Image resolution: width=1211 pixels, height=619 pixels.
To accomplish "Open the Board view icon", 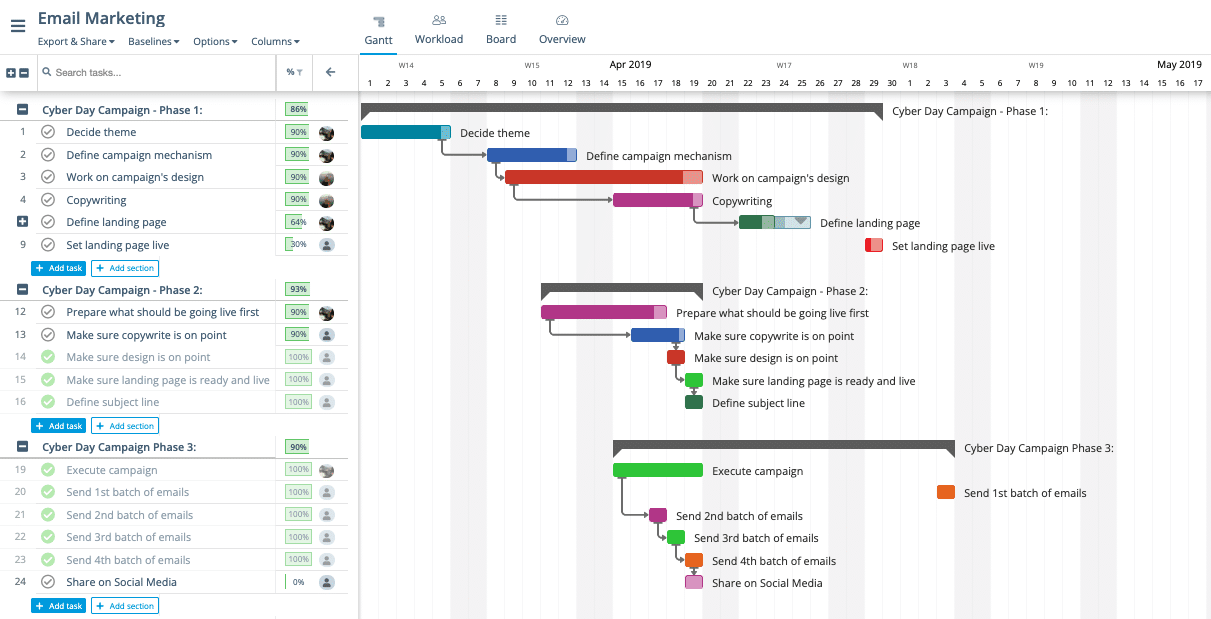I will point(500,28).
